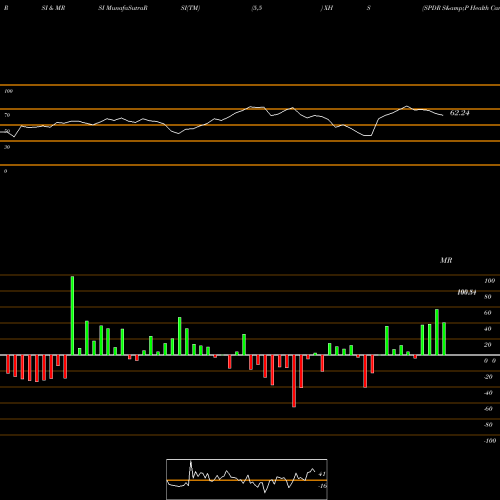Click the -60 label on MR axis
The image size is (500, 500).
488,409
